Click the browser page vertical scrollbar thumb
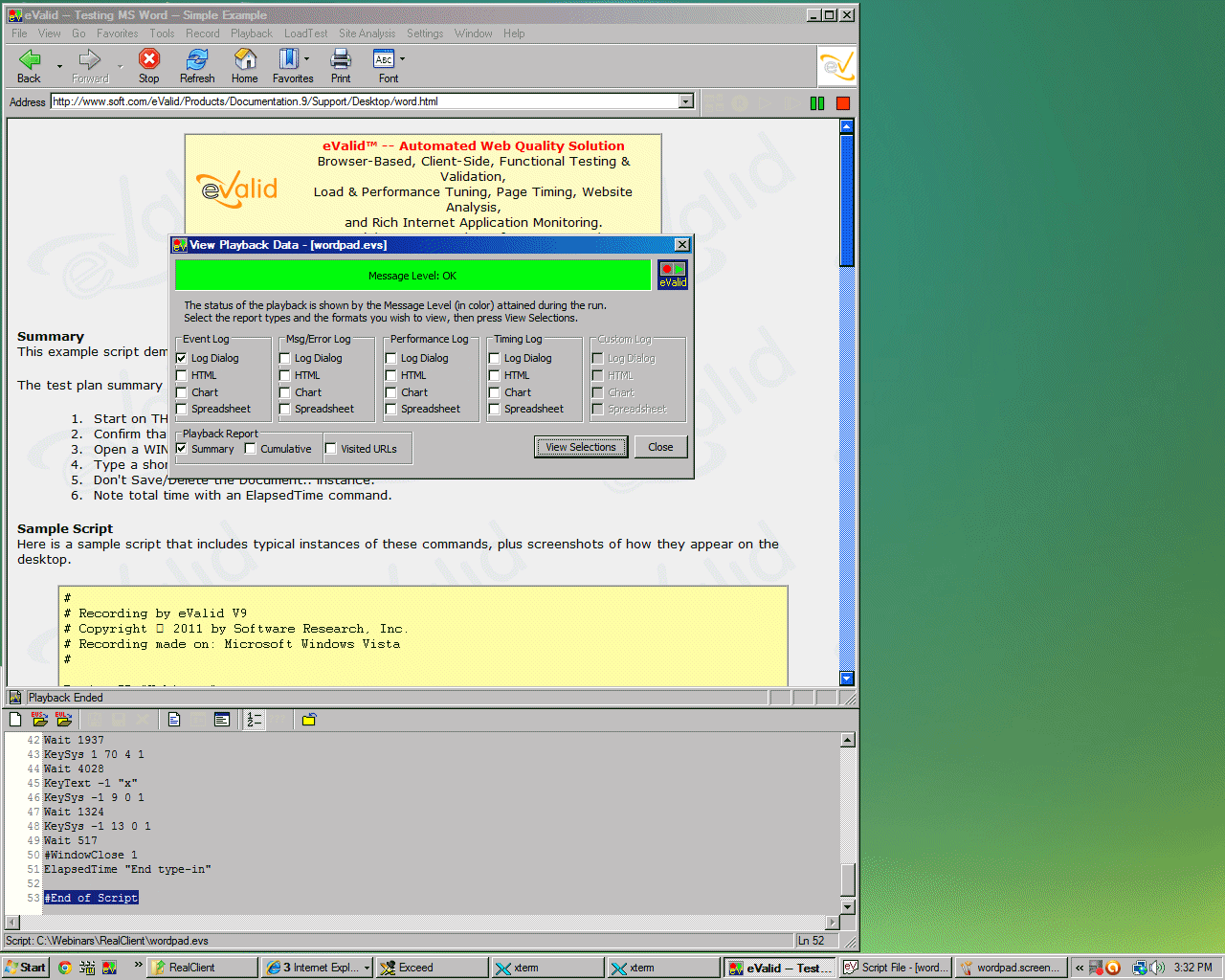This screenshot has width=1225, height=980. (846, 200)
